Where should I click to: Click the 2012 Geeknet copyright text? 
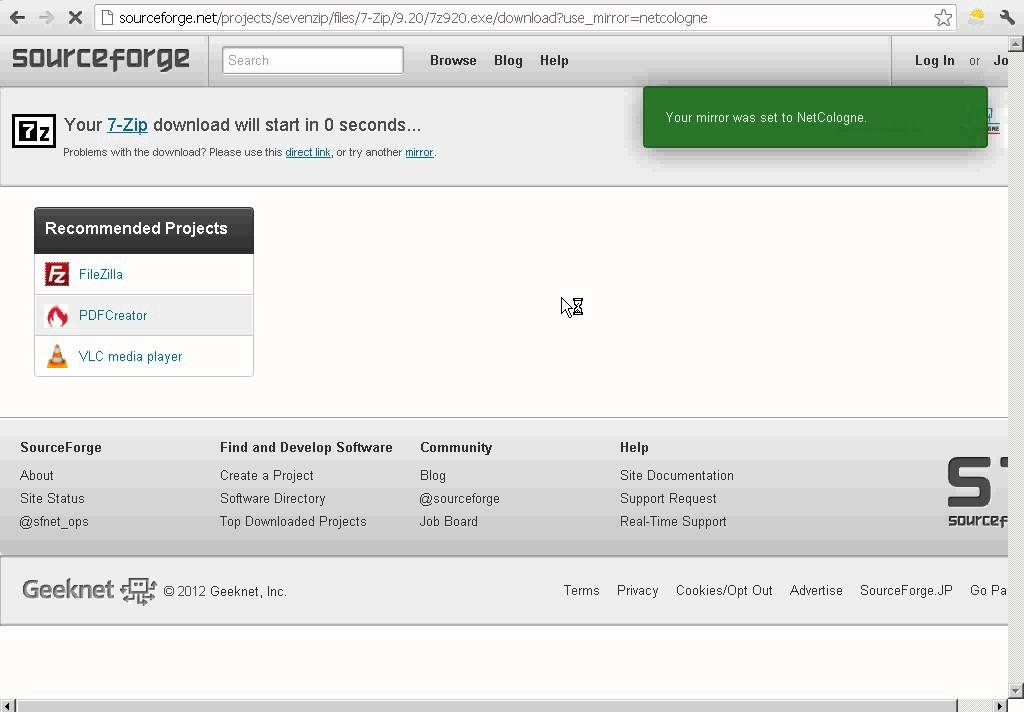pos(225,591)
